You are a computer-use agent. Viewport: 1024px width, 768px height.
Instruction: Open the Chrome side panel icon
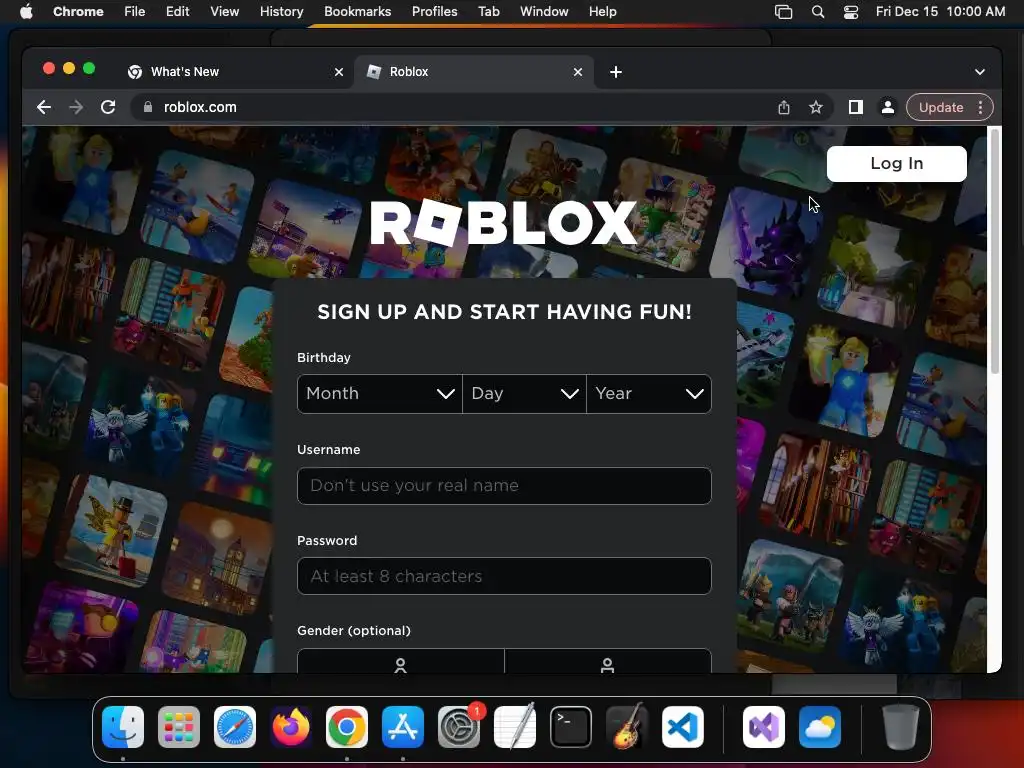[x=856, y=107]
